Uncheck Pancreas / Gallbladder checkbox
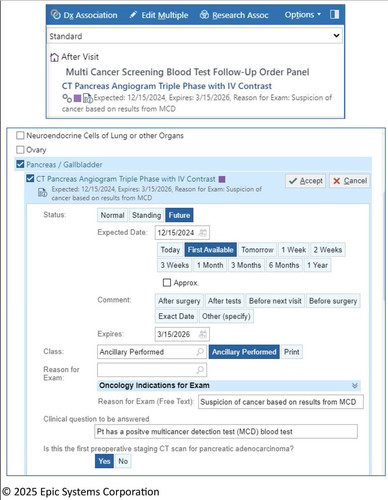The width and height of the screenshot is (388, 500). [x=20, y=164]
